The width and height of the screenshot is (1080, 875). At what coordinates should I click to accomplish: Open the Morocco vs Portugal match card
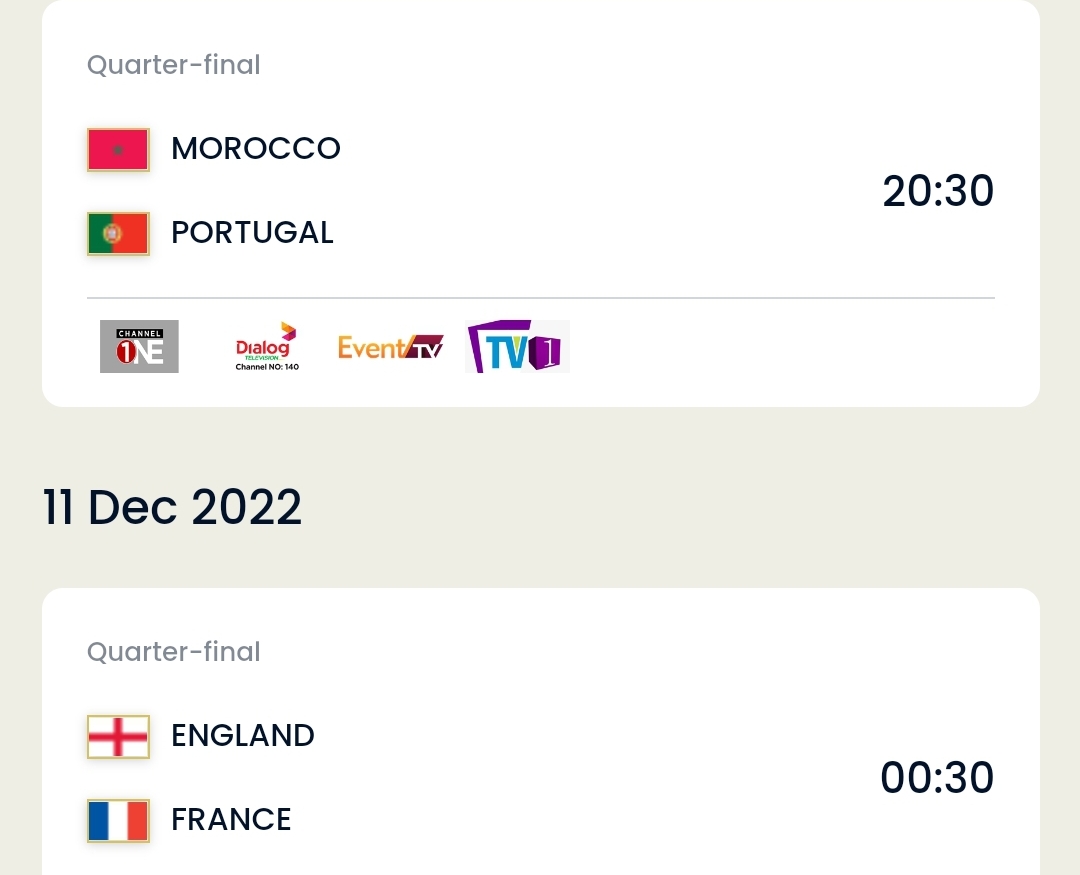[x=541, y=203]
